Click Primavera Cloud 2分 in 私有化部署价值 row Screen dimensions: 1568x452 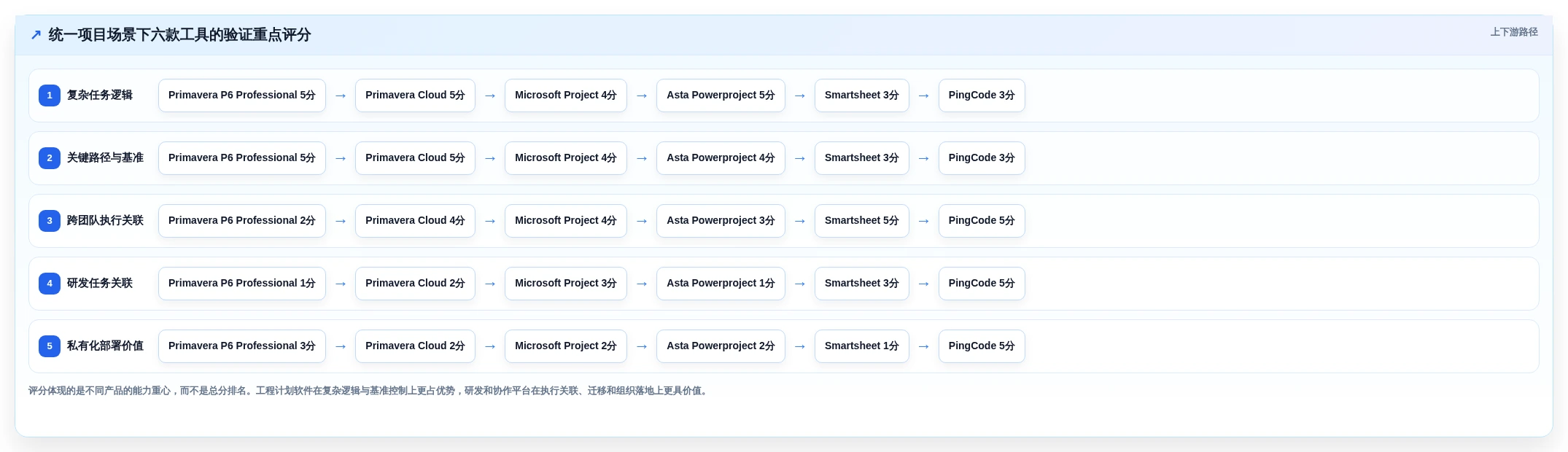(415, 346)
